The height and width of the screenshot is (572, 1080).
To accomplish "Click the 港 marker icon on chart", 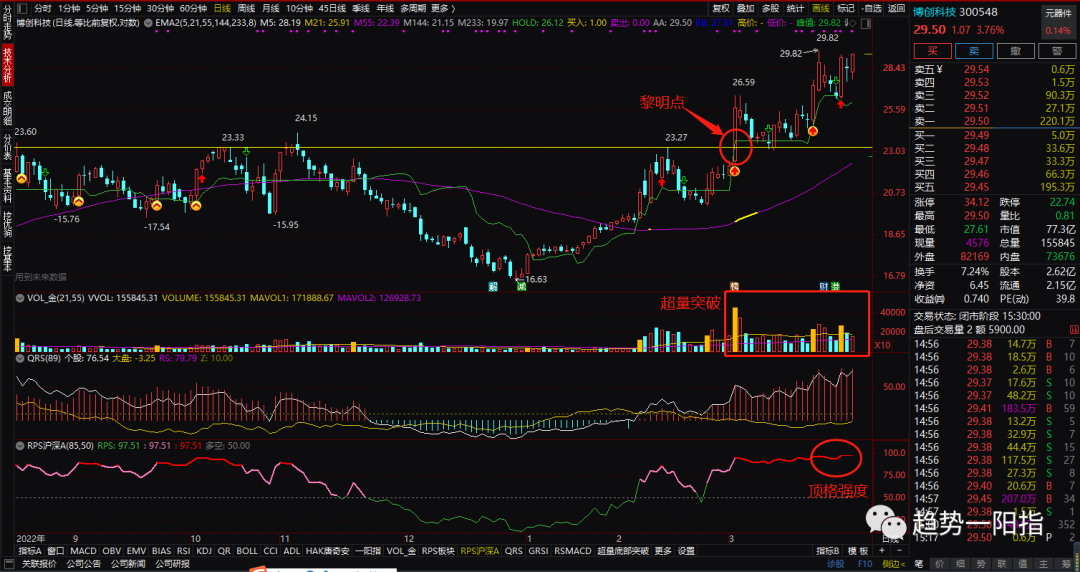I will coord(835,285).
